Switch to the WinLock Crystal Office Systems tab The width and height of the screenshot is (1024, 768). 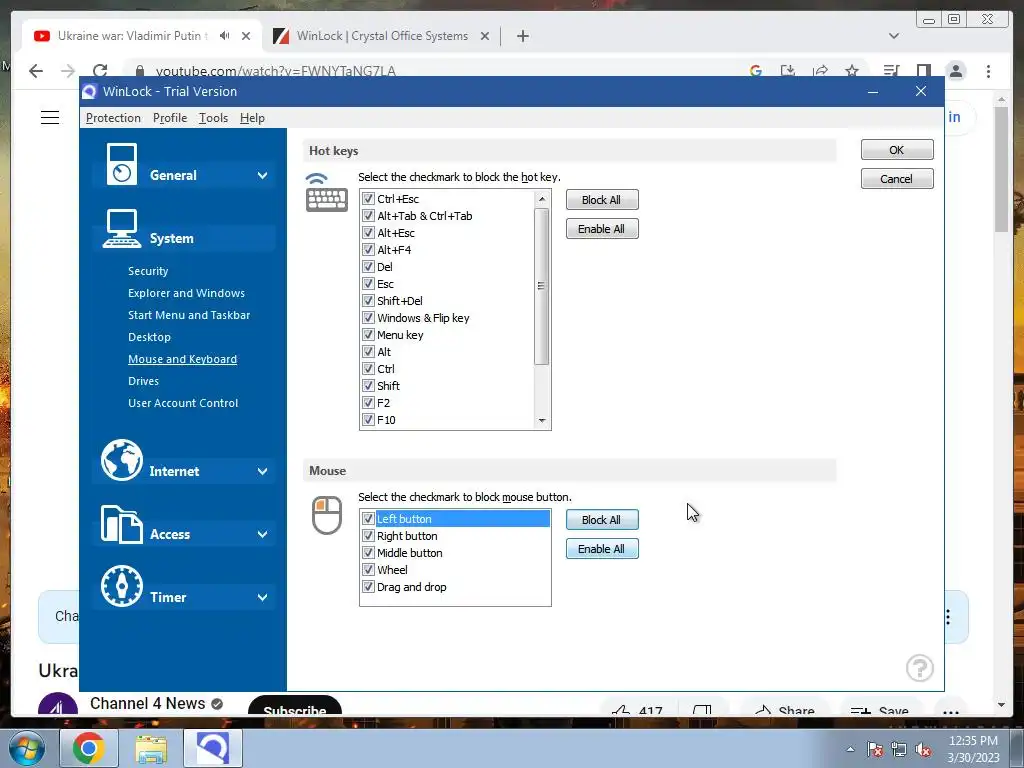[x=381, y=36]
